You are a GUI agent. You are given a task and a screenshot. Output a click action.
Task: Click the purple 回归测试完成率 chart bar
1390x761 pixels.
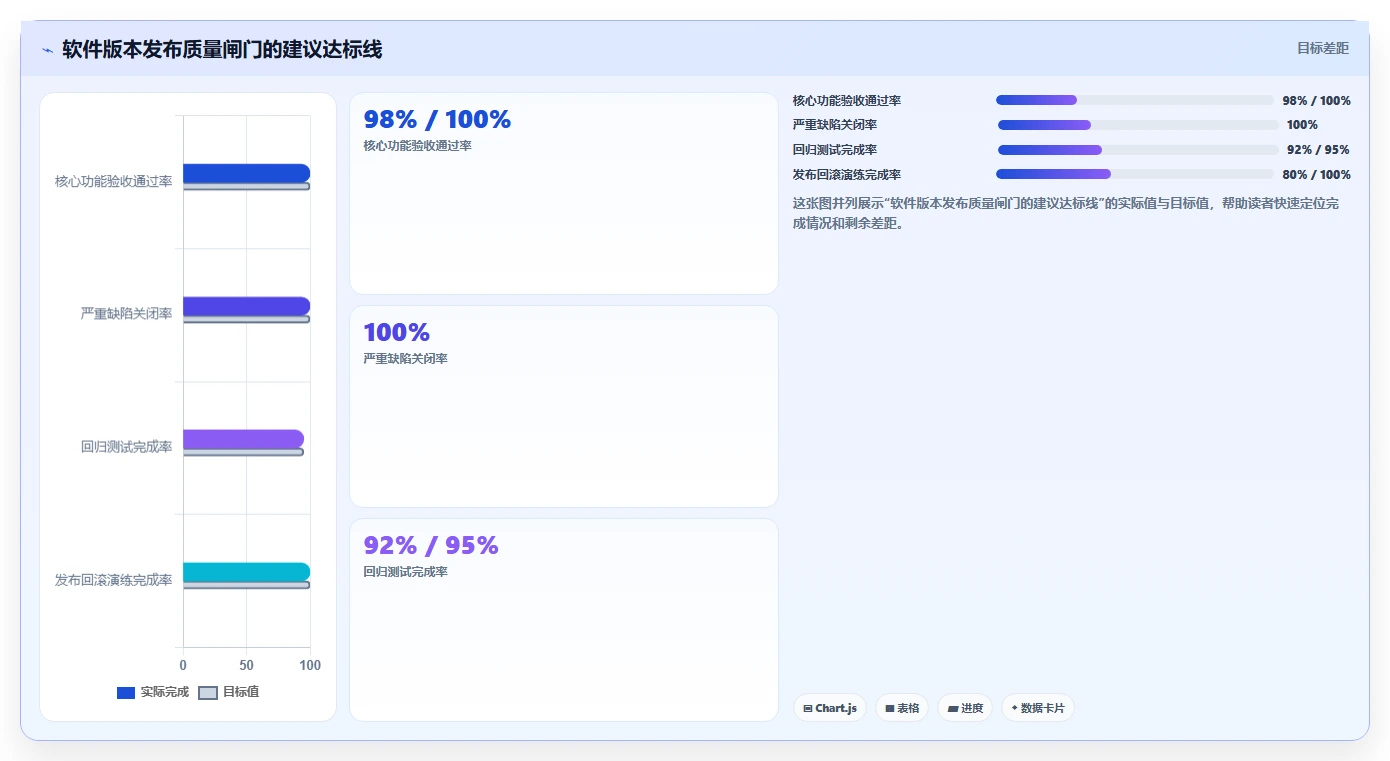coord(243,439)
